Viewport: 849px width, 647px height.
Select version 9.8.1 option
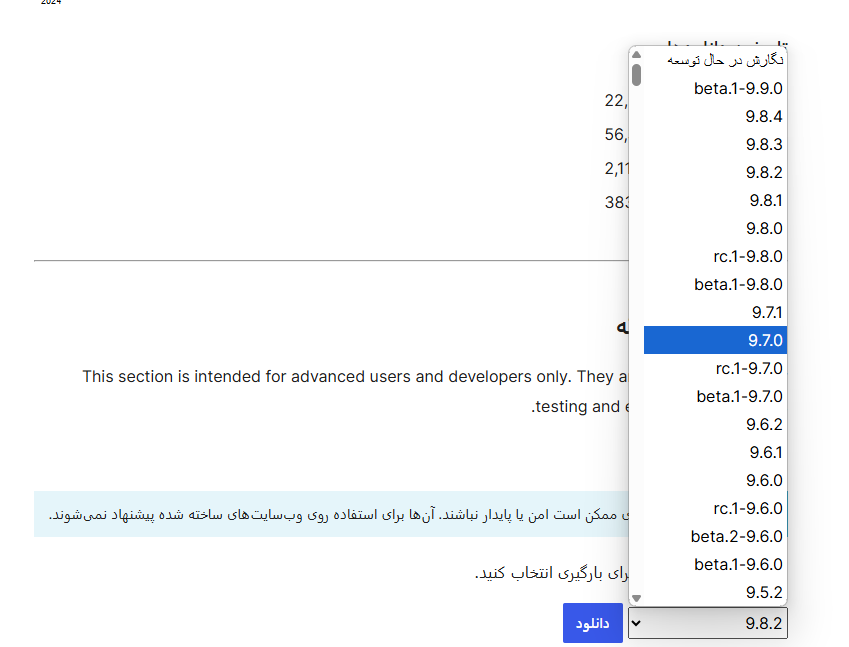pyautogui.click(x=715, y=200)
